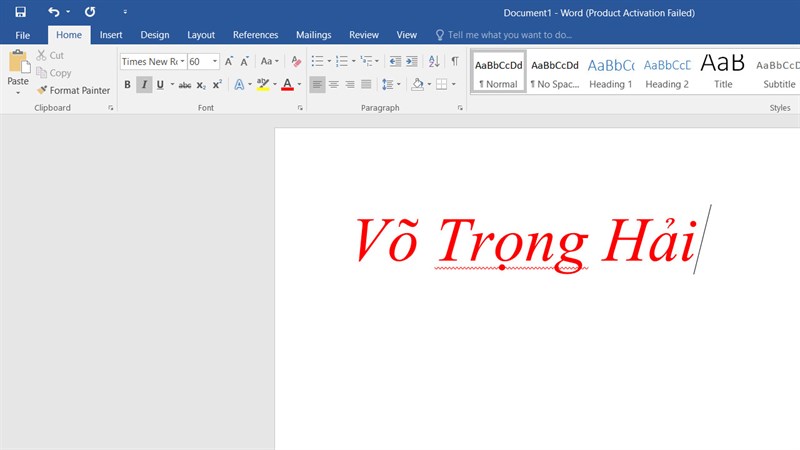Image resolution: width=800 pixels, height=450 pixels.
Task: Decrease paragraph indent
Action: [395, 61]
